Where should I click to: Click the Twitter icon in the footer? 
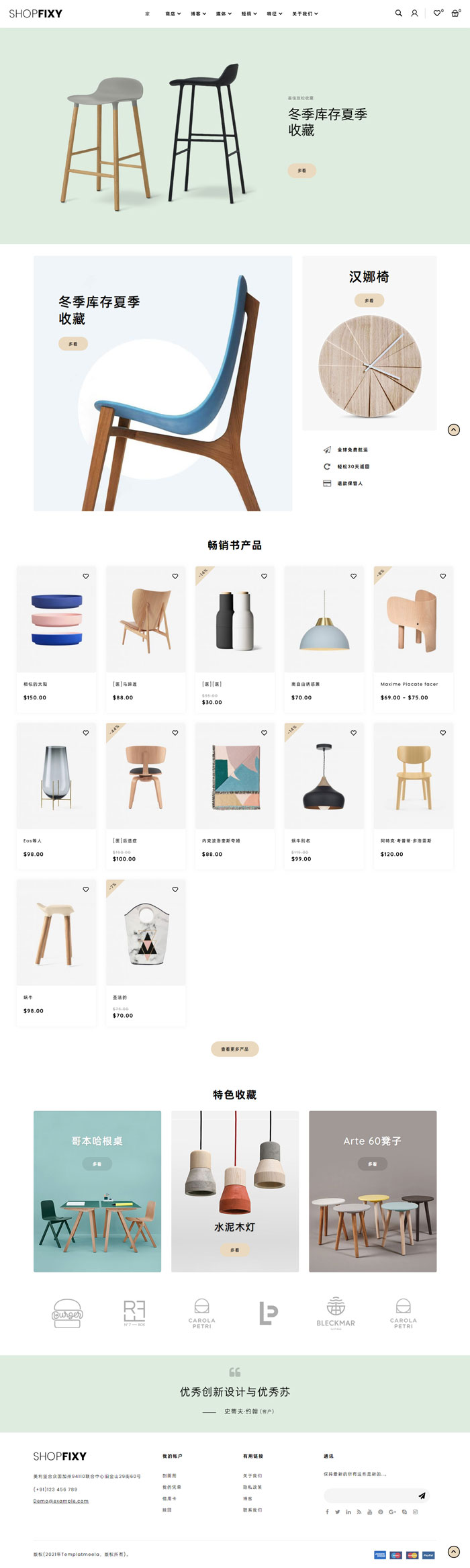coord(338,1512)
